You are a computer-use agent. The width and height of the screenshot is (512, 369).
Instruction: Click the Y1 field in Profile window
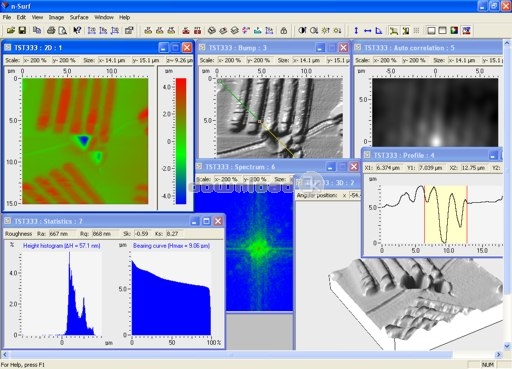431,168
